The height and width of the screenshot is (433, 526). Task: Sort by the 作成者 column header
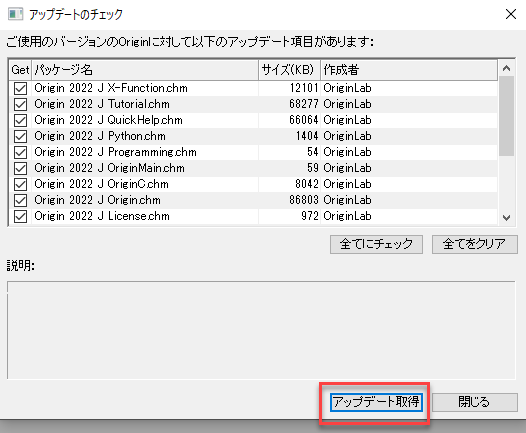(409, 70)
